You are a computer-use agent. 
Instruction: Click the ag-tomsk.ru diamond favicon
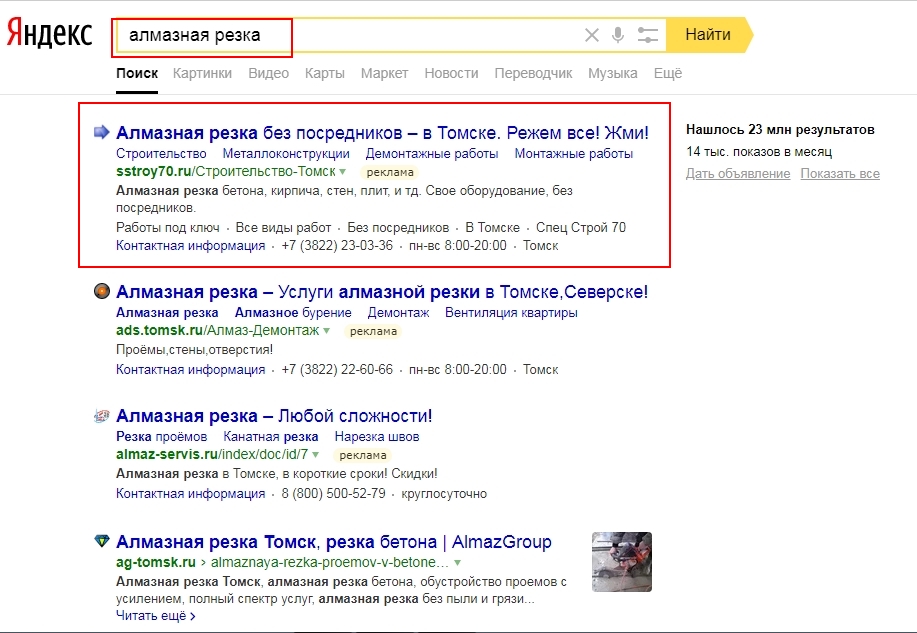pyautogui.click(x=102, y=541)
